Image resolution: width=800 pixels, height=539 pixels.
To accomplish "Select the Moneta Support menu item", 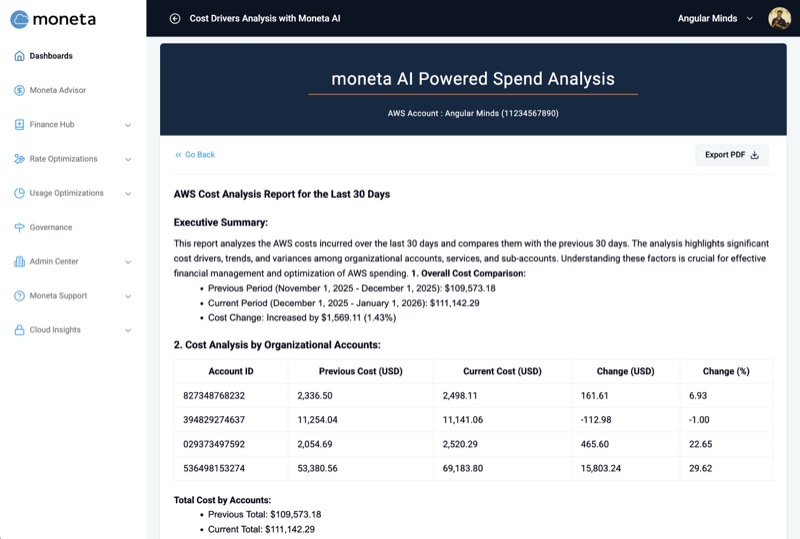I will pos(72,296).
